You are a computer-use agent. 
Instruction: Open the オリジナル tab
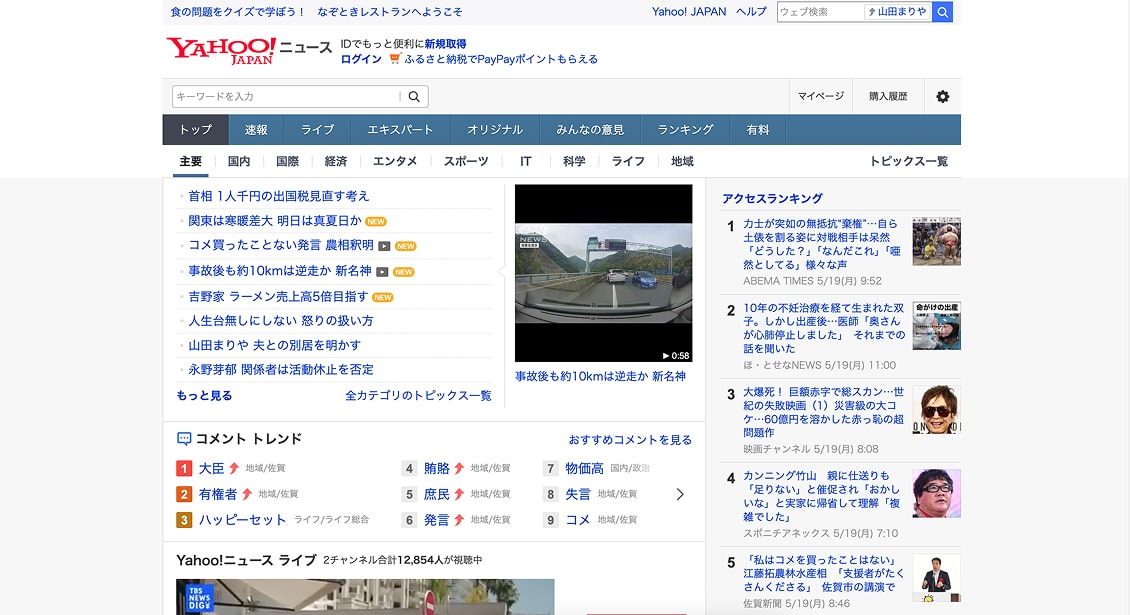(x=494, y=130)
